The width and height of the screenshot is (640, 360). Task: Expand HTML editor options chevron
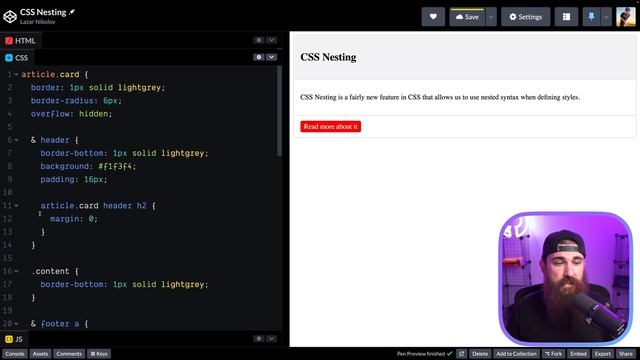(x=271, y=40)
